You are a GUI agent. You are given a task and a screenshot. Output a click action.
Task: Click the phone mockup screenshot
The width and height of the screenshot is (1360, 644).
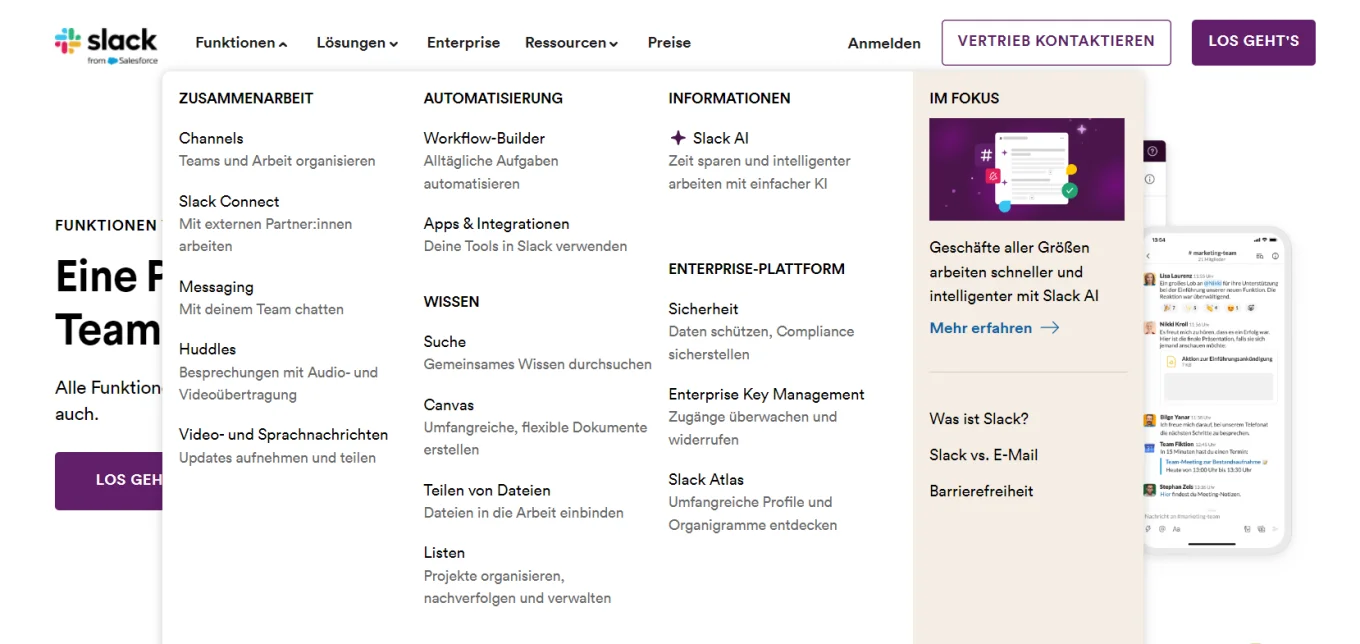tap(1217, 390)
